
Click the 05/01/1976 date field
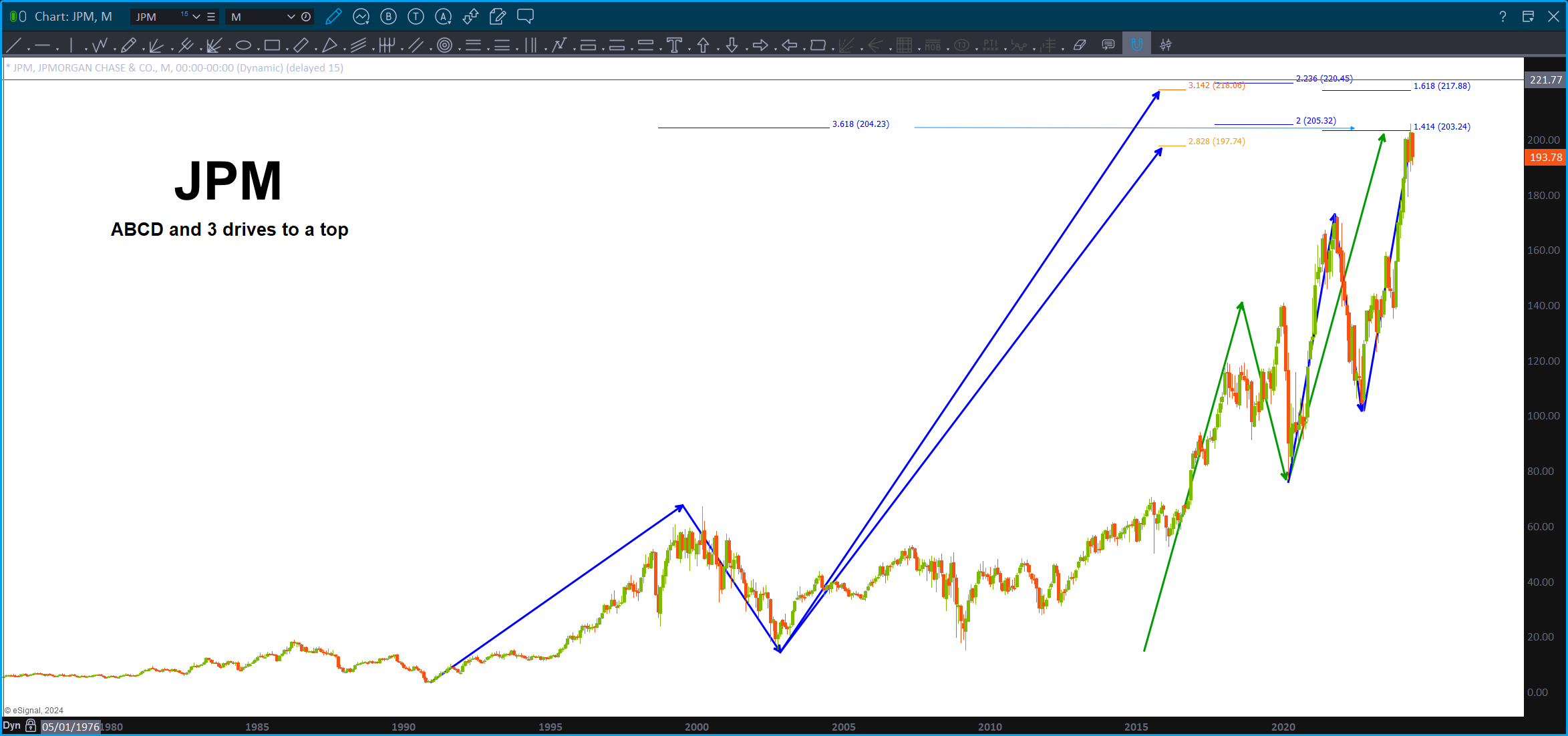tap(70, 727)
